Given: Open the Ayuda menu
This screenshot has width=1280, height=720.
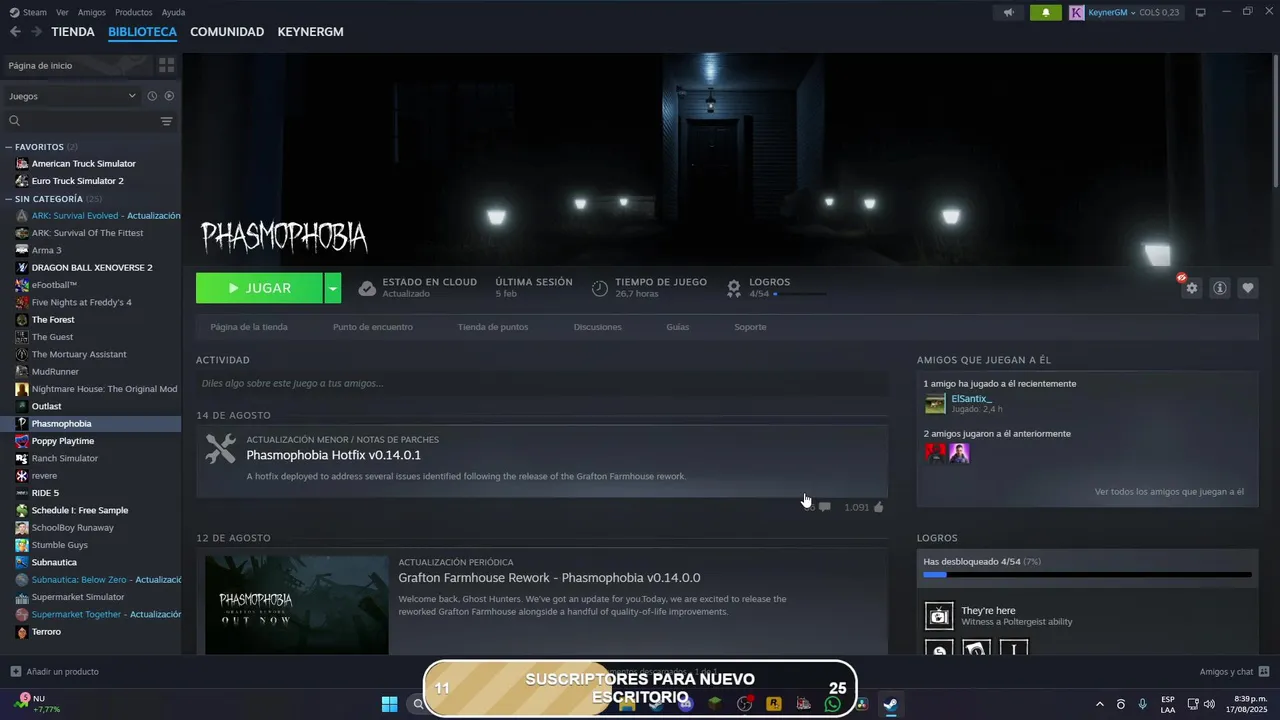Looking at the screenshot, I should point(173,12).
